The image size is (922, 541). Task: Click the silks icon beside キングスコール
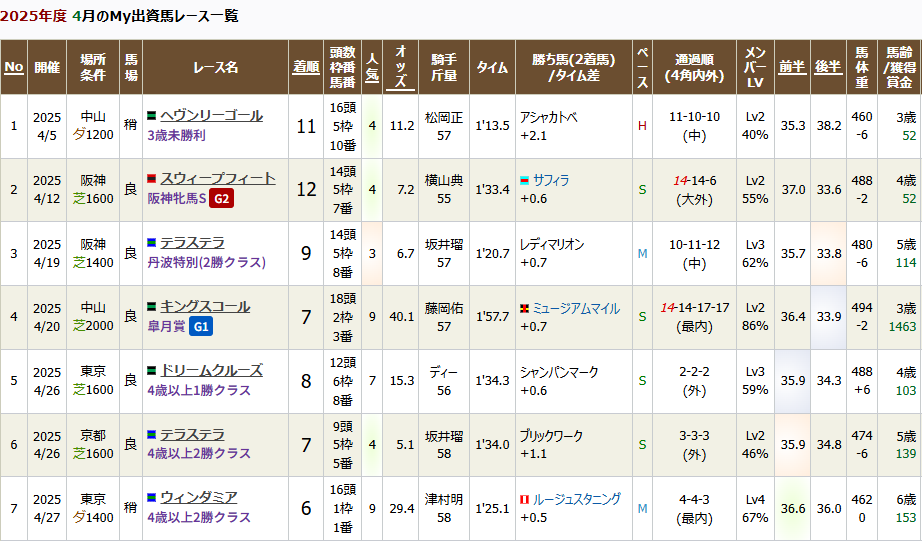(151, 308)
